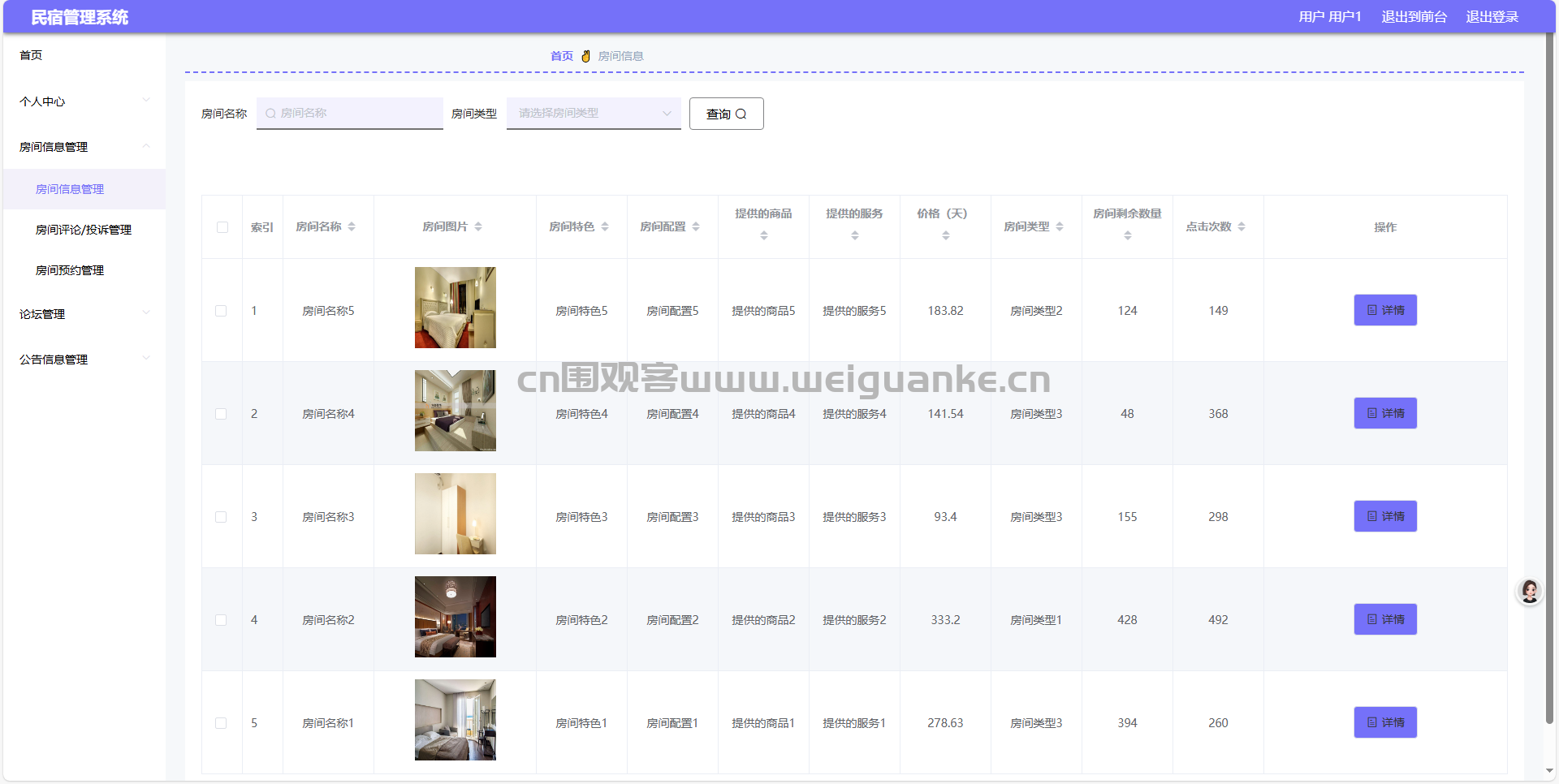This screenshot has height=784, width=1559.
Task: Open 详情 for 房间名称4
Action: point(1385,413)
